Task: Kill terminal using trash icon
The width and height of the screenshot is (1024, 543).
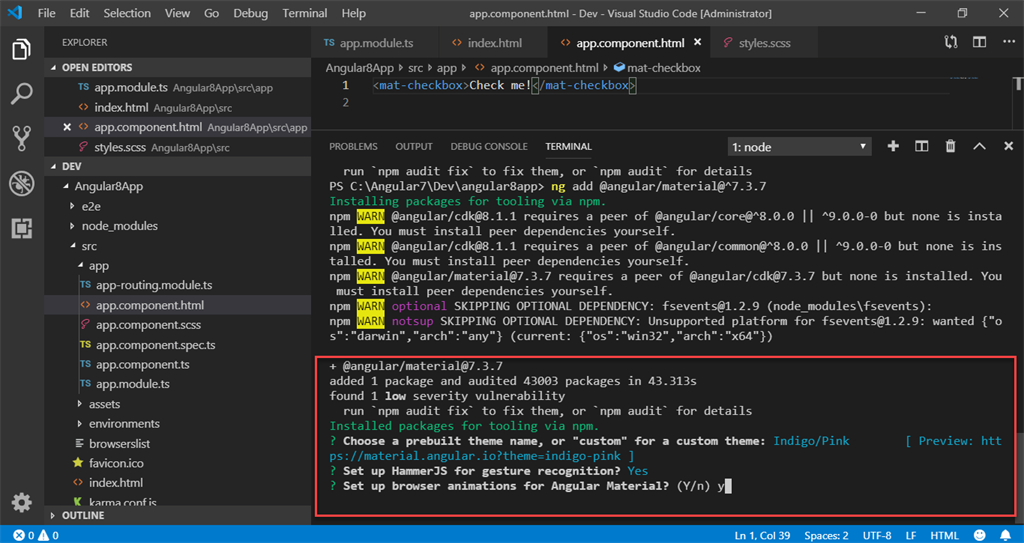Action: point(950,146)
